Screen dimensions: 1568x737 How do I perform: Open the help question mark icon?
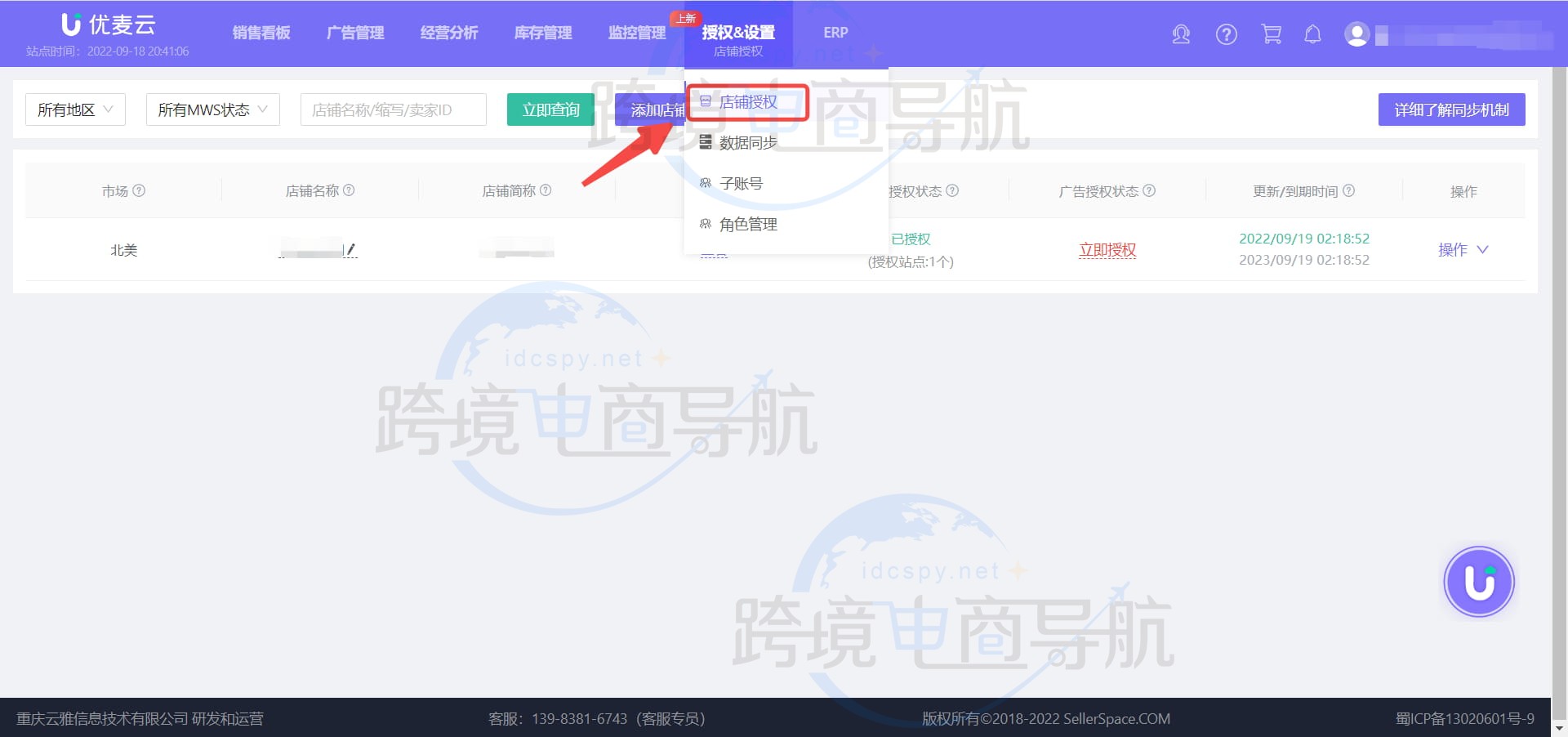1226,34
